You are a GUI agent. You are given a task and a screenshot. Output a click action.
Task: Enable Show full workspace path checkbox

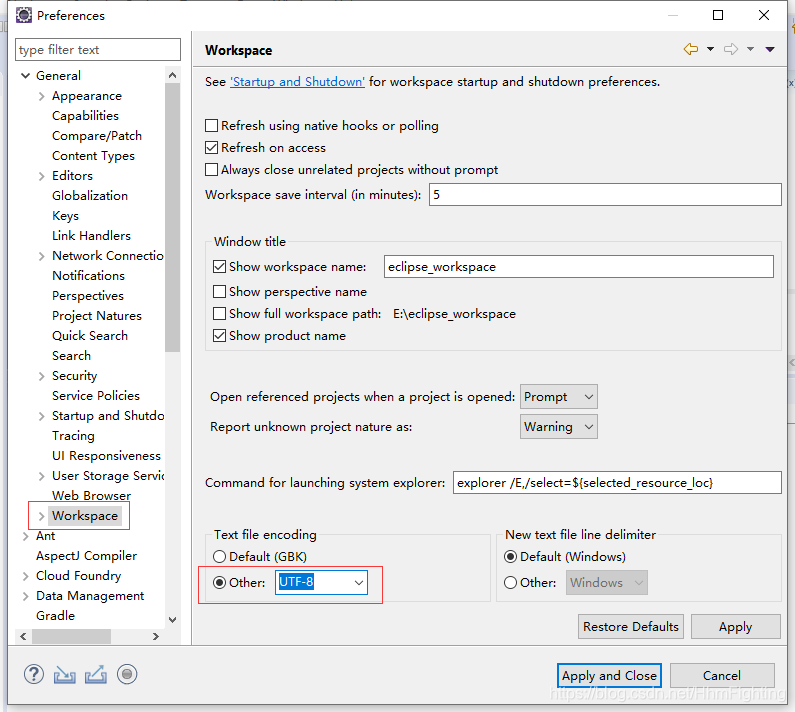[x=219, y=314]
